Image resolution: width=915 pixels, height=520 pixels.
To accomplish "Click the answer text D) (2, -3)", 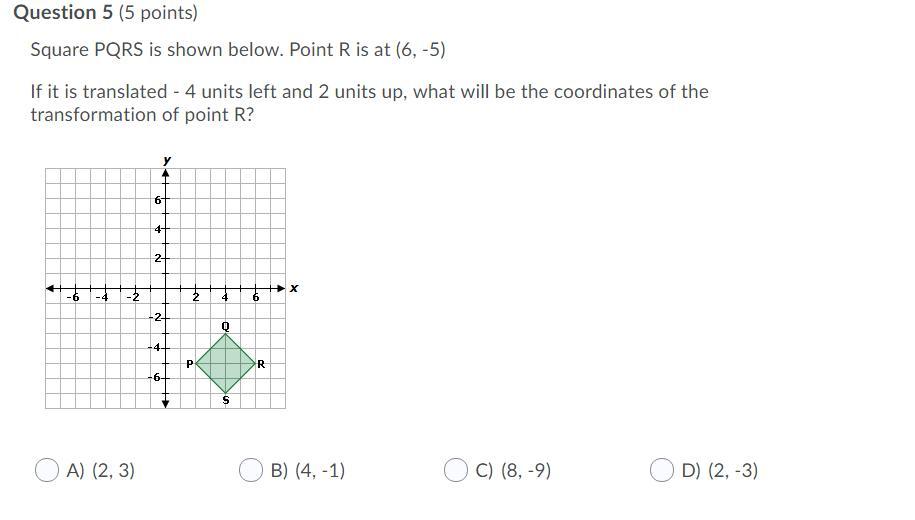I will 720,470.
